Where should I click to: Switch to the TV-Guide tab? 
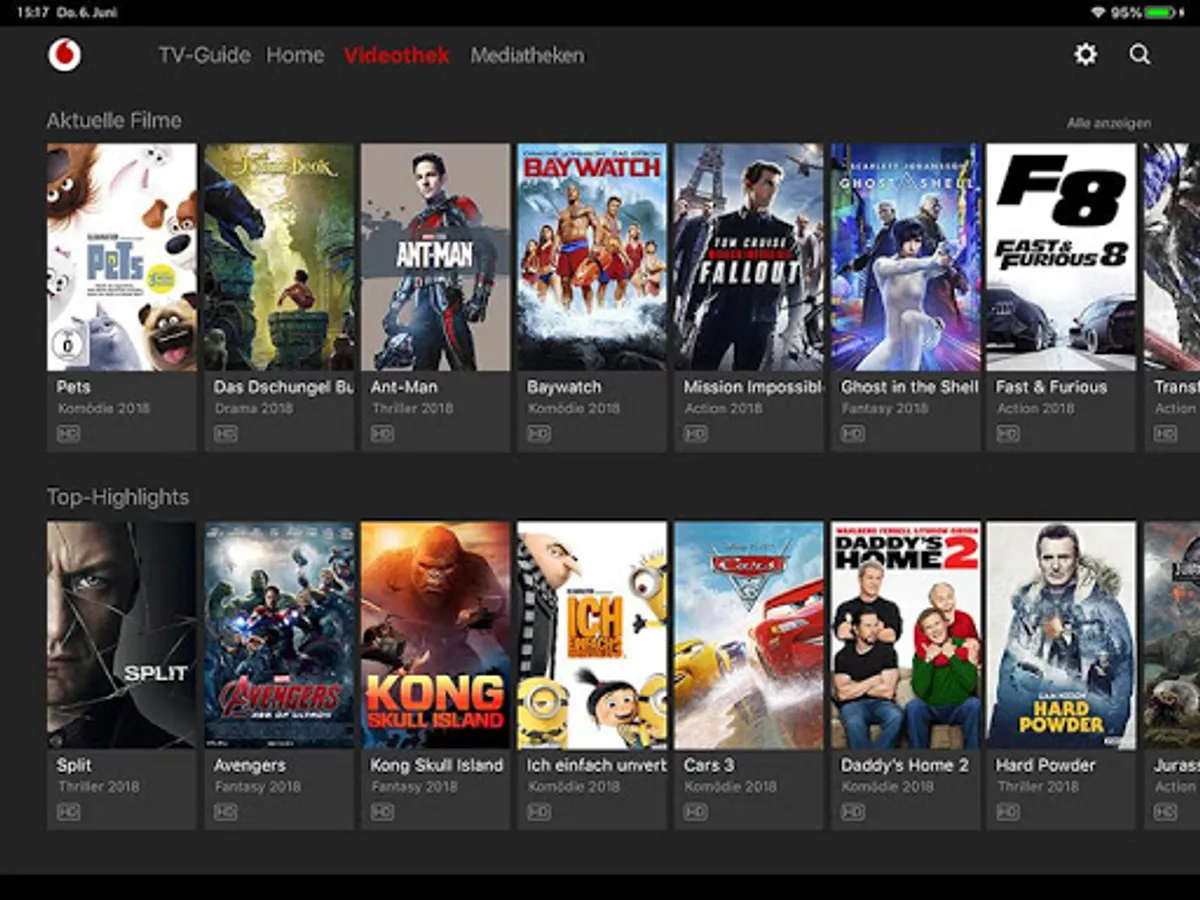[204, 55]
